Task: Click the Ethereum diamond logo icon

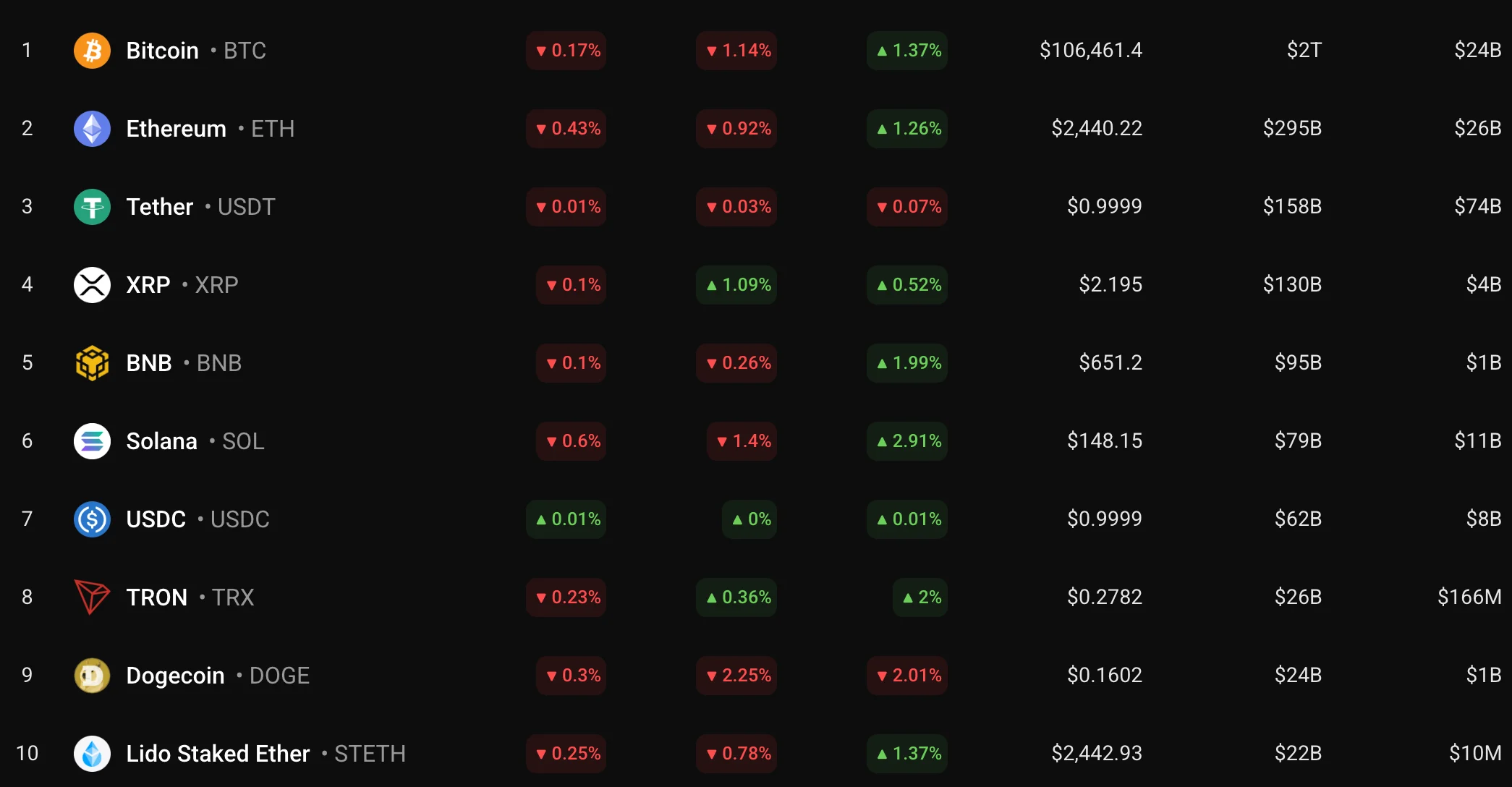Action: point(92,129)
